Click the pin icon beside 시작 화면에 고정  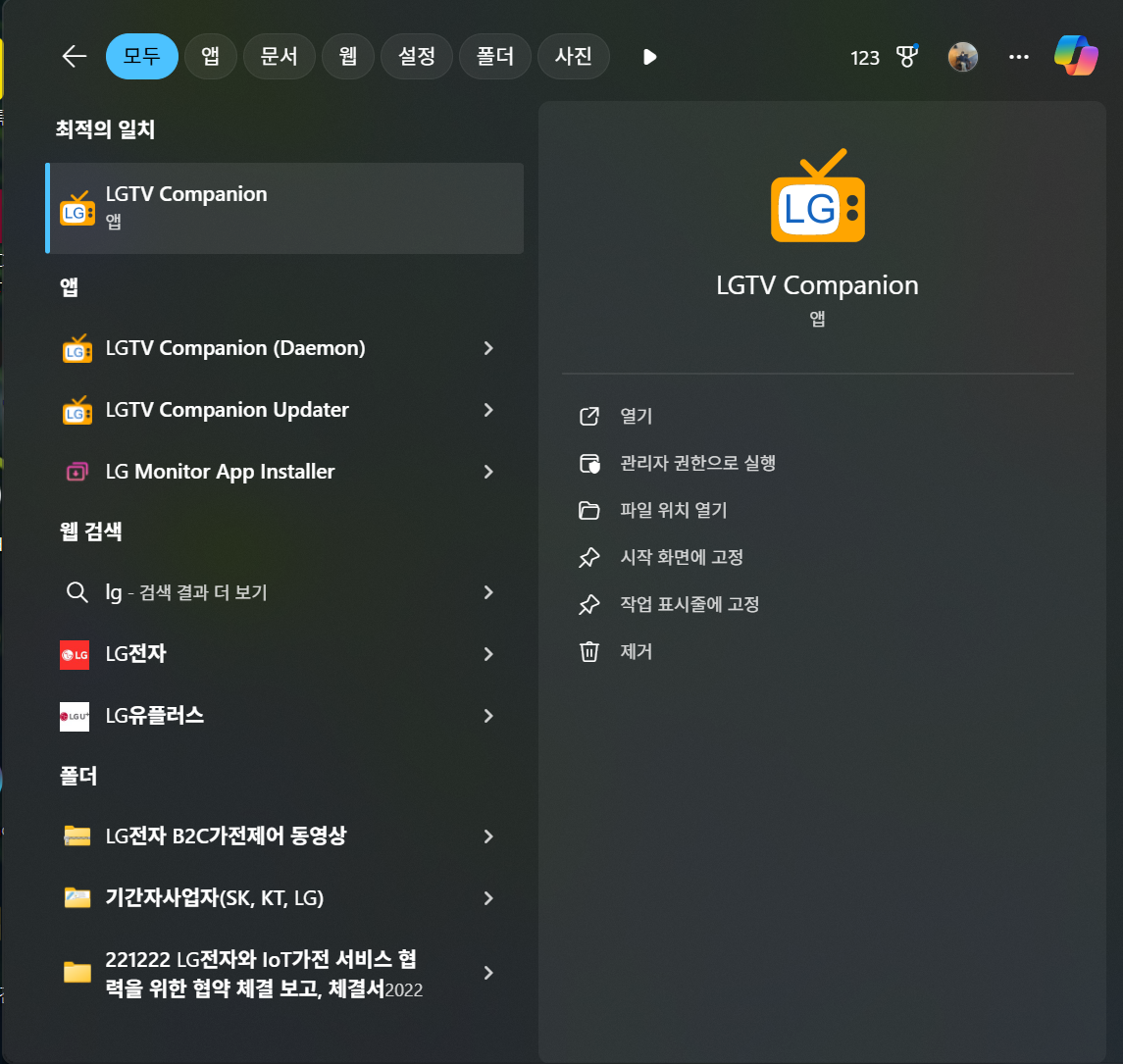[588, 557]
